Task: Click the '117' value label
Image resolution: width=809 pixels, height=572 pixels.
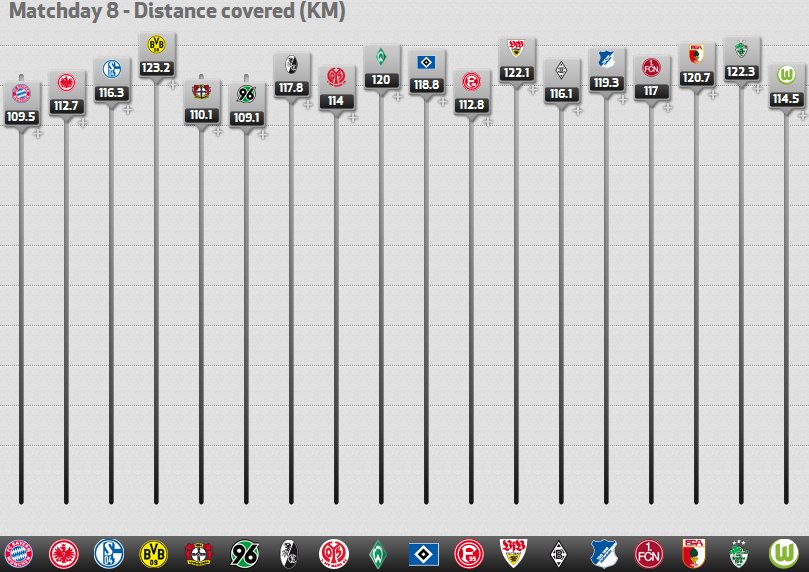Action: click(x=651, y=91)
